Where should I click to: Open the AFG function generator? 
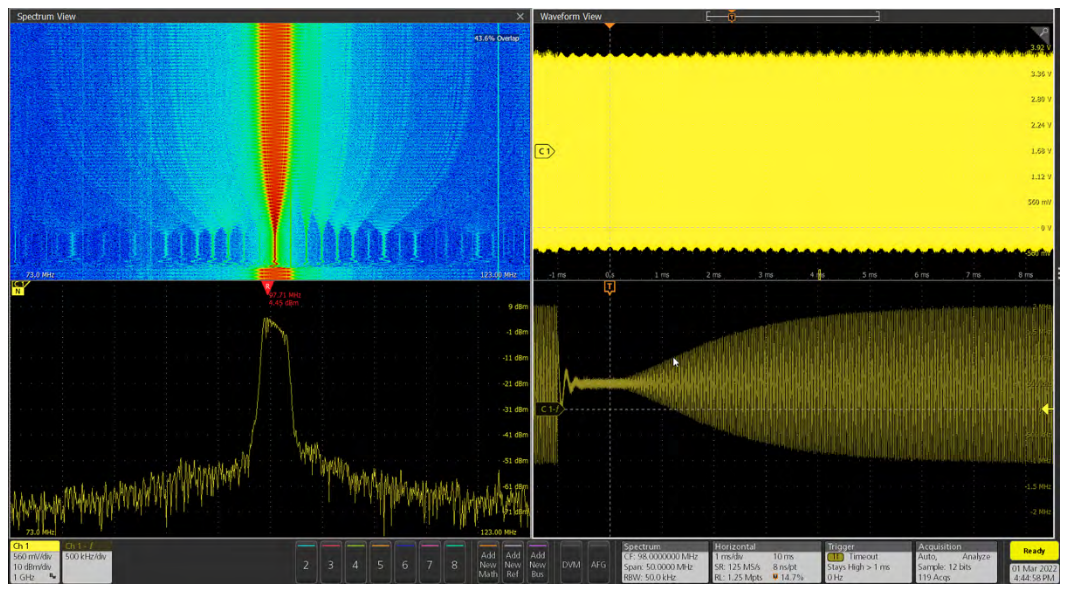pos(598,564)
